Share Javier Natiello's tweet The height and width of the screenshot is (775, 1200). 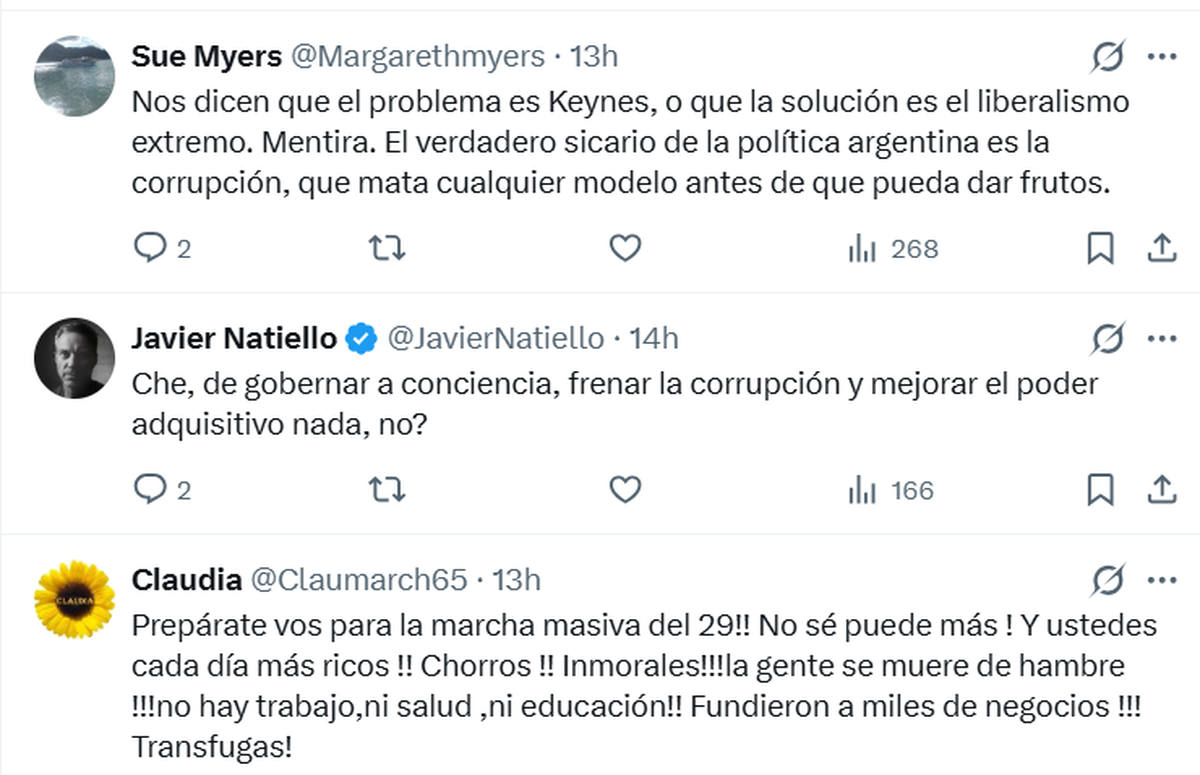[1161, 490]
